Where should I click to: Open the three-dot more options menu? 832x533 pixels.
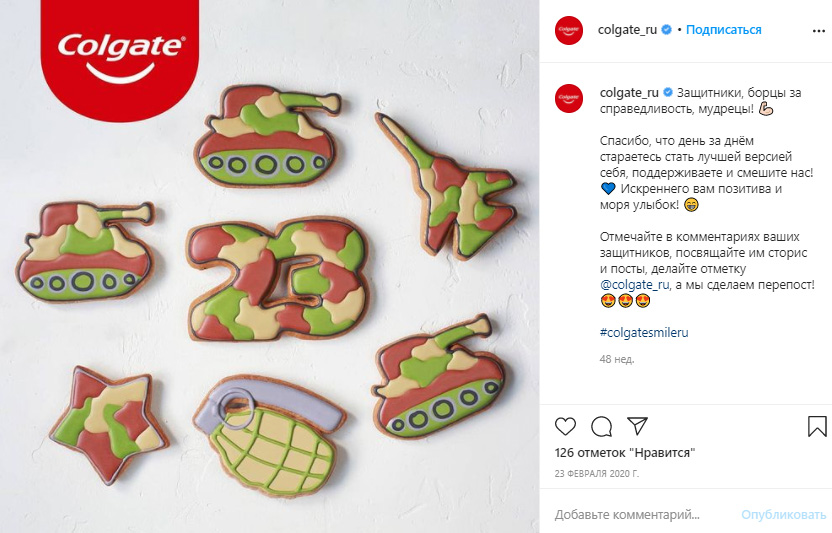pos(819,31)
